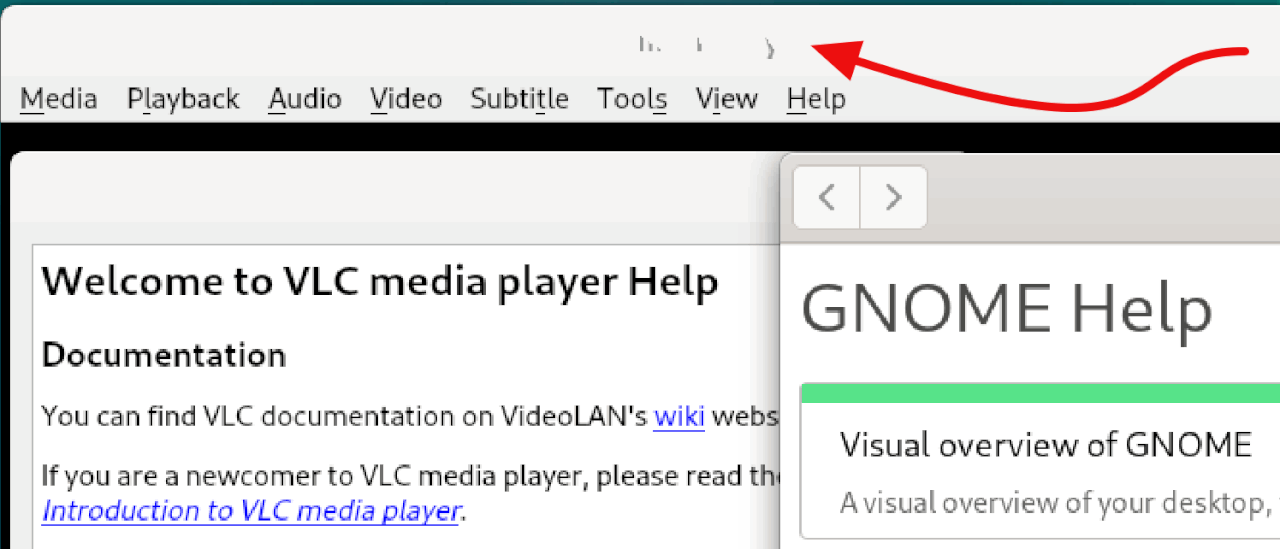
Task: Open the View menu
Action: click(x=727, y=99)
